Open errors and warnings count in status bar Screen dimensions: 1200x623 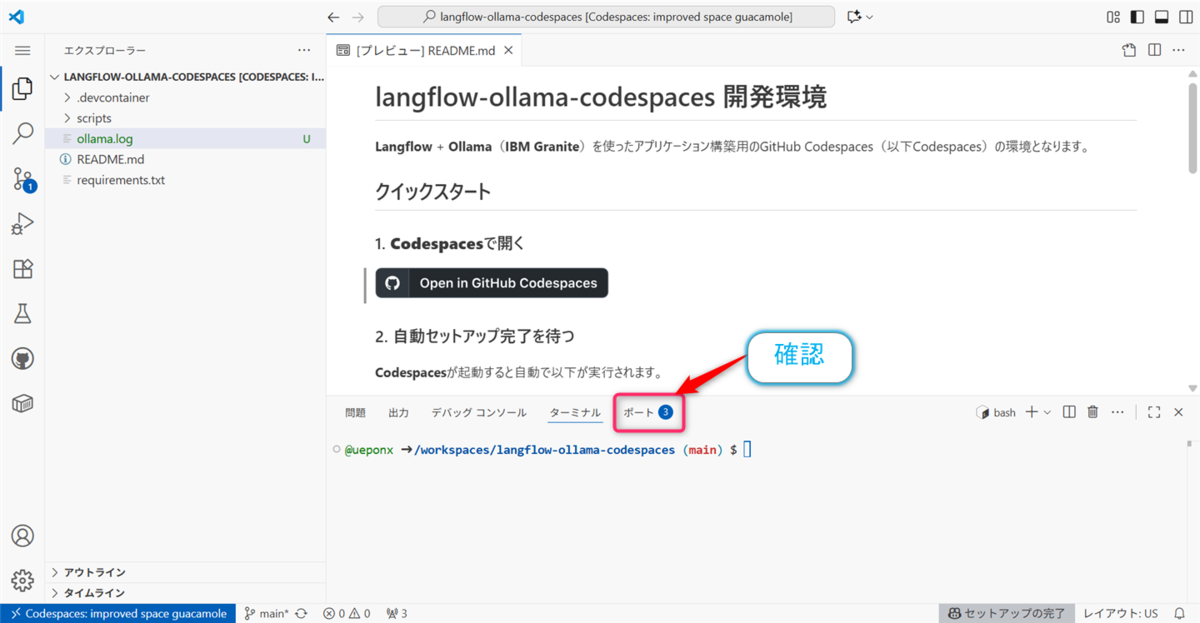347,613
